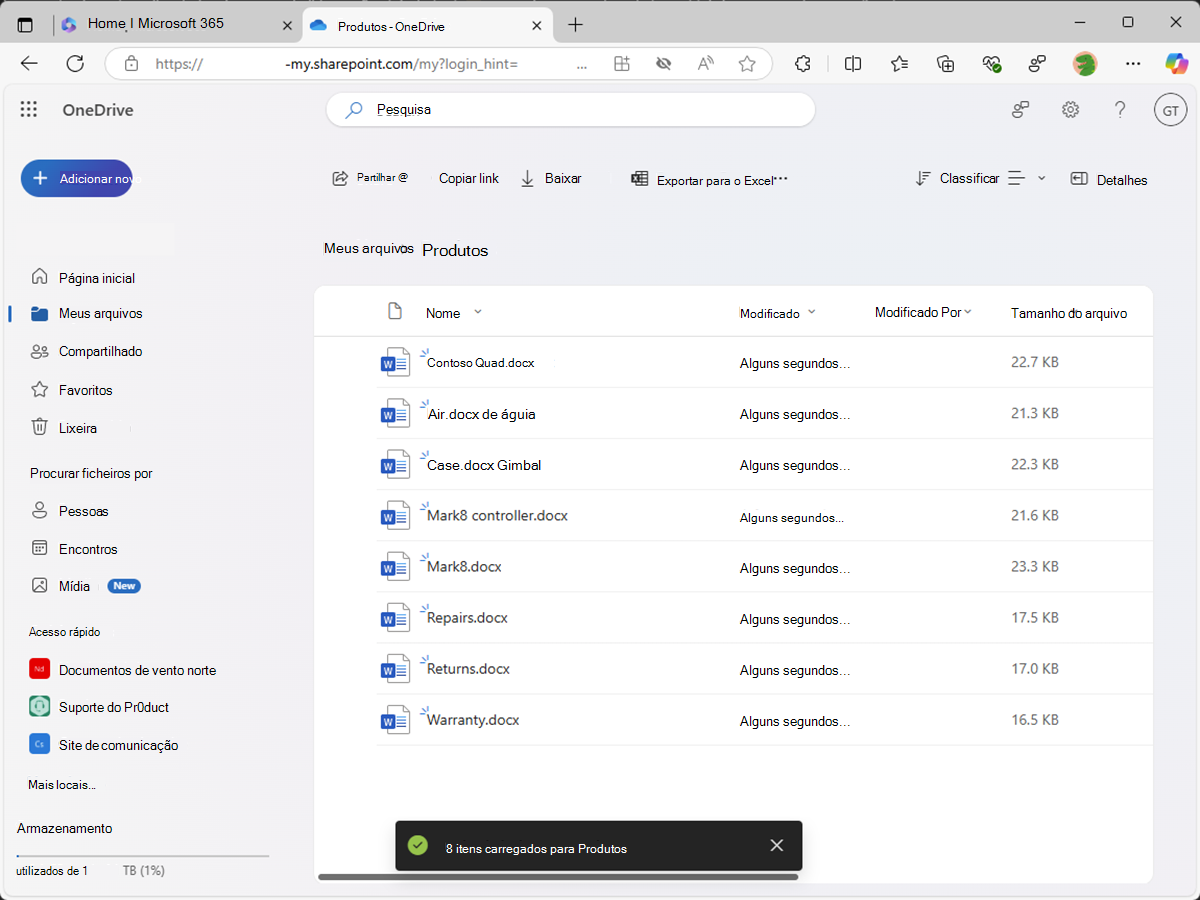Click the Partilhar share button
This screenshot has width=1200, height=900.
click(370, 178)
